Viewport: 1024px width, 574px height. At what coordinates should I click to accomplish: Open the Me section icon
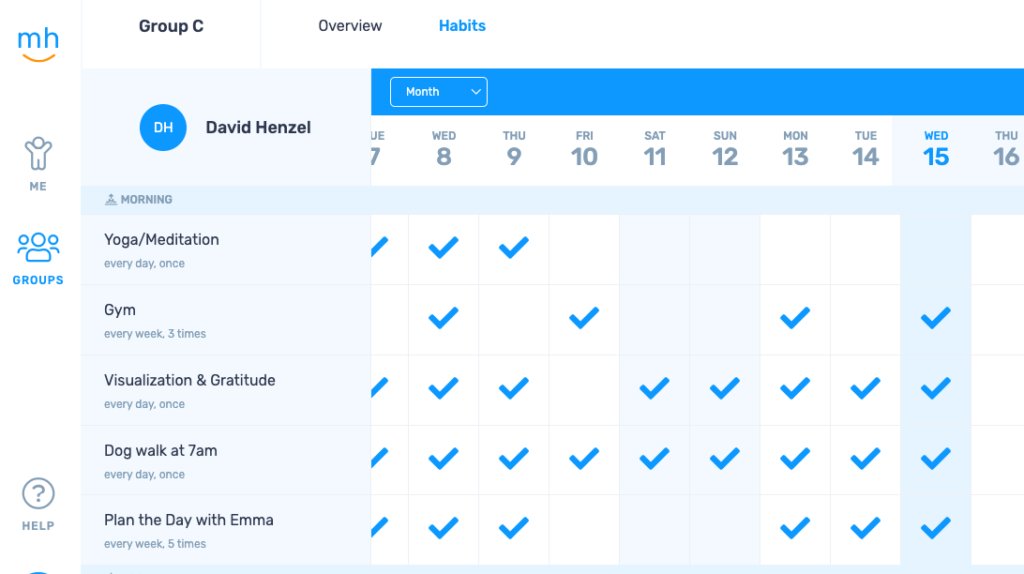pos(38,153)
